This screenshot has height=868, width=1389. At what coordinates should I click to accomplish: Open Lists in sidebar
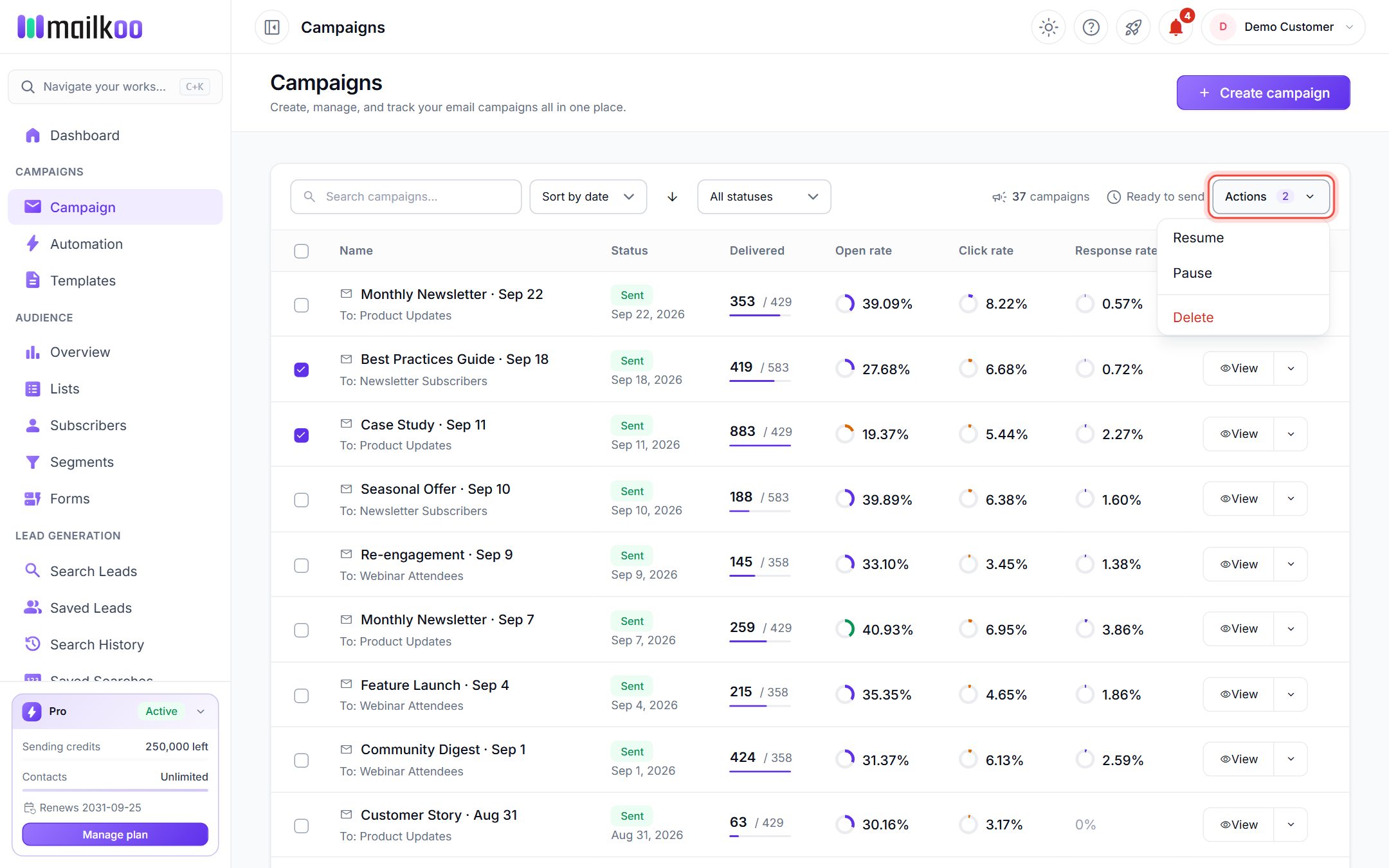[115, 389]
